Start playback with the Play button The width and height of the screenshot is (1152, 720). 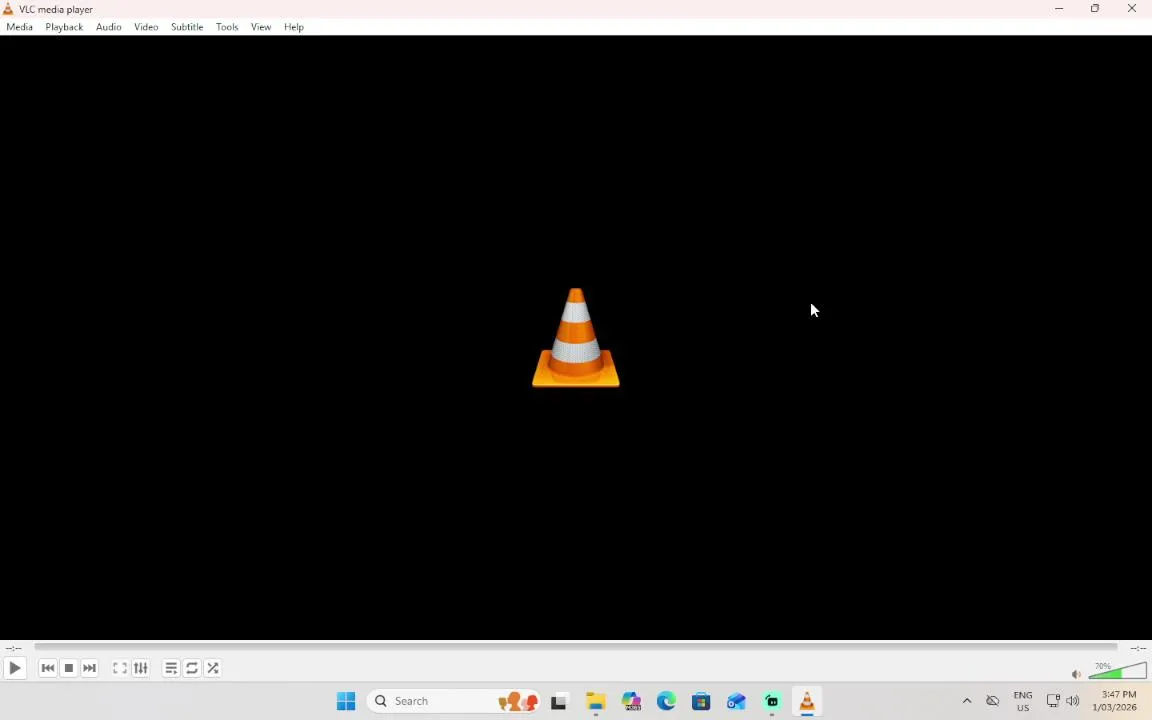[x=15, y=668]
